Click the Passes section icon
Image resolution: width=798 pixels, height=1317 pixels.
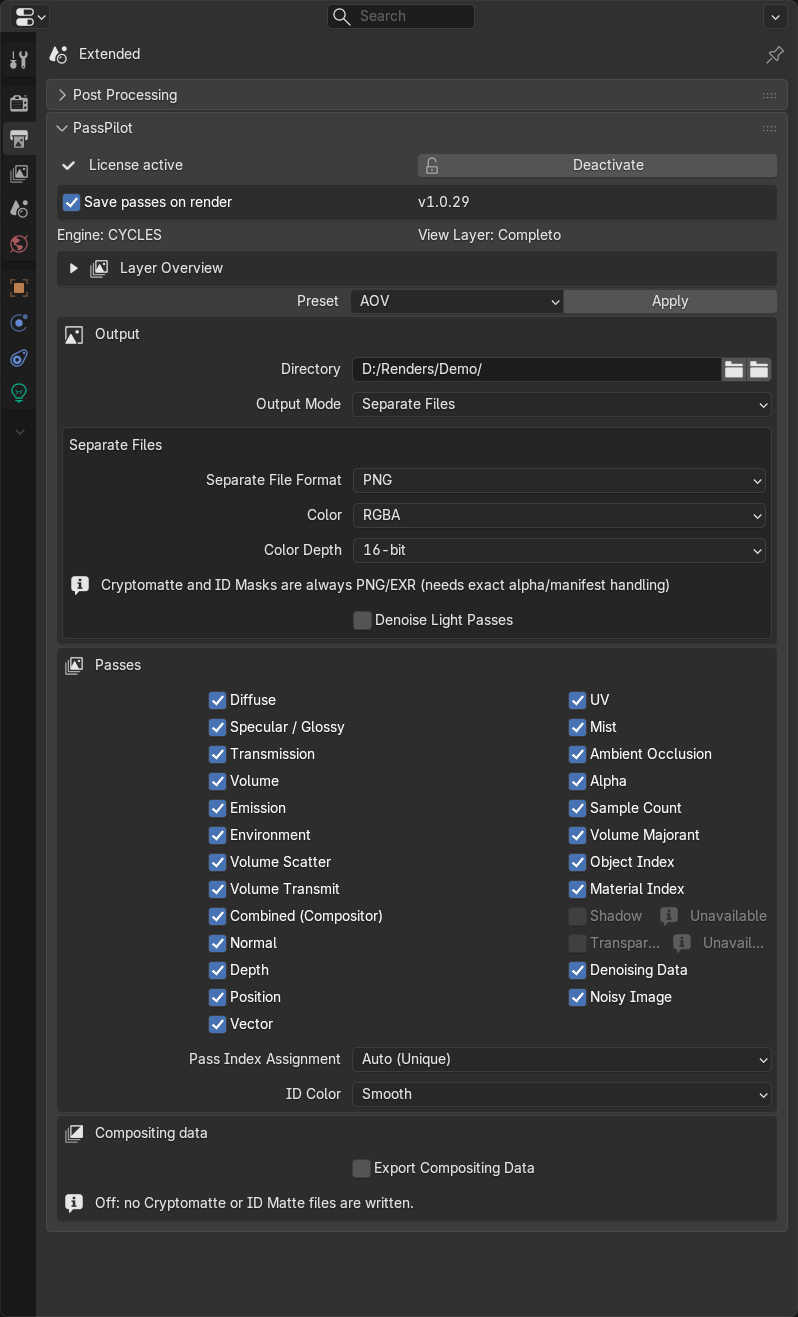tap(74, 665)
